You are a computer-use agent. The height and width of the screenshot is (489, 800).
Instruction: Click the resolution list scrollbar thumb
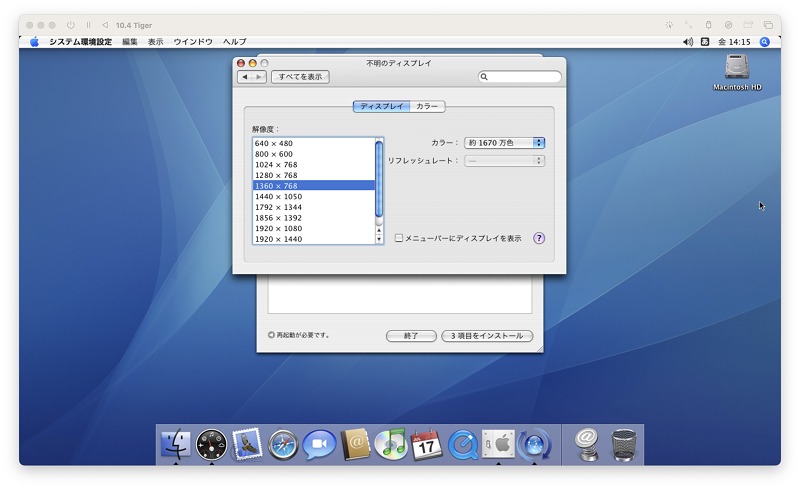coord(379,180)
